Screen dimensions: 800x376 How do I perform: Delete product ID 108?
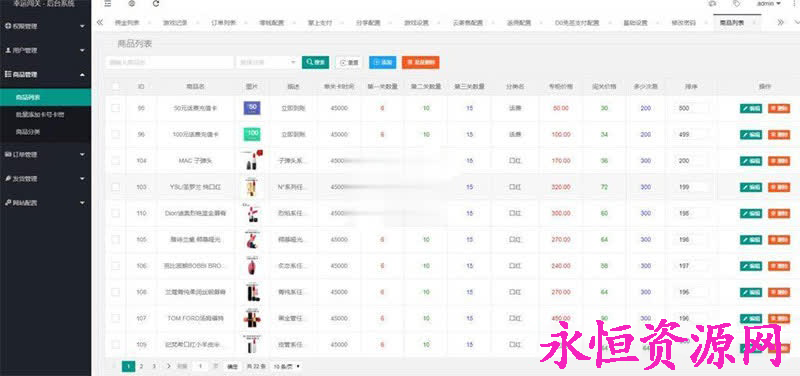click(x=779, y=292)
